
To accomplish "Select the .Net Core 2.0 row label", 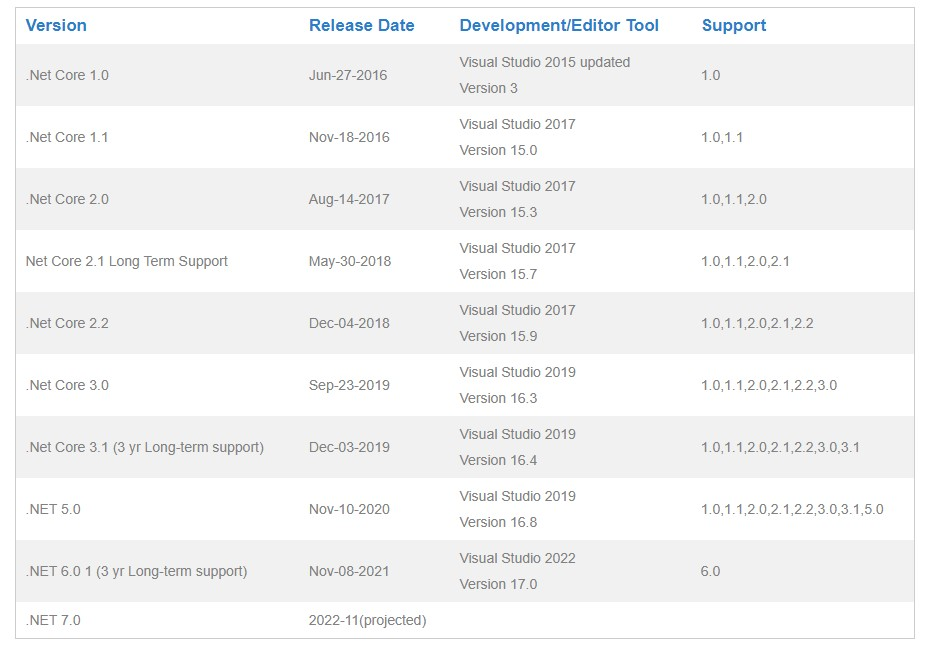I will point(67,199).
